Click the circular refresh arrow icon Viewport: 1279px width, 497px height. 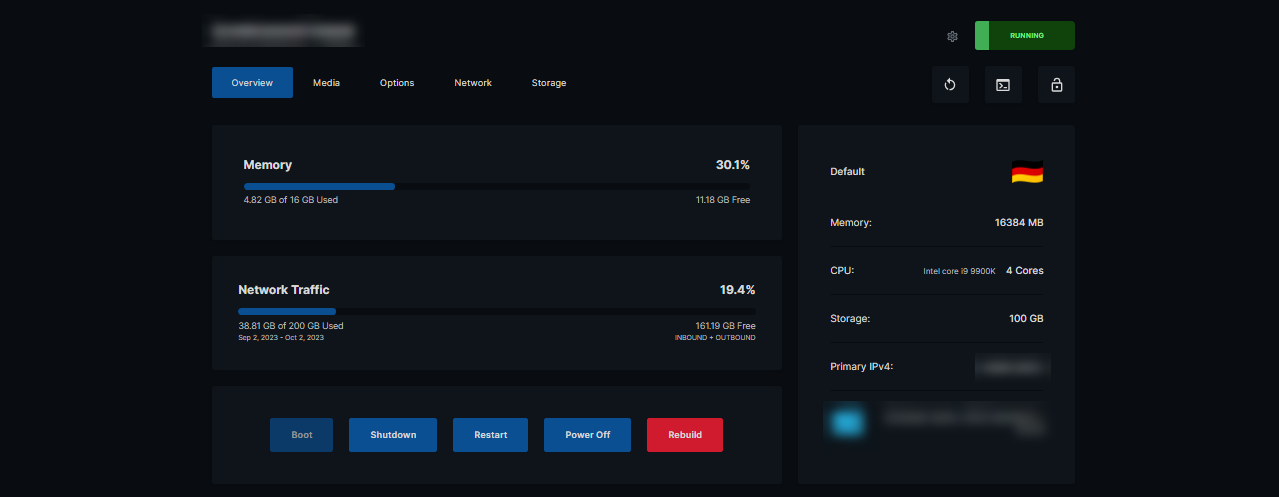[950, 85]
